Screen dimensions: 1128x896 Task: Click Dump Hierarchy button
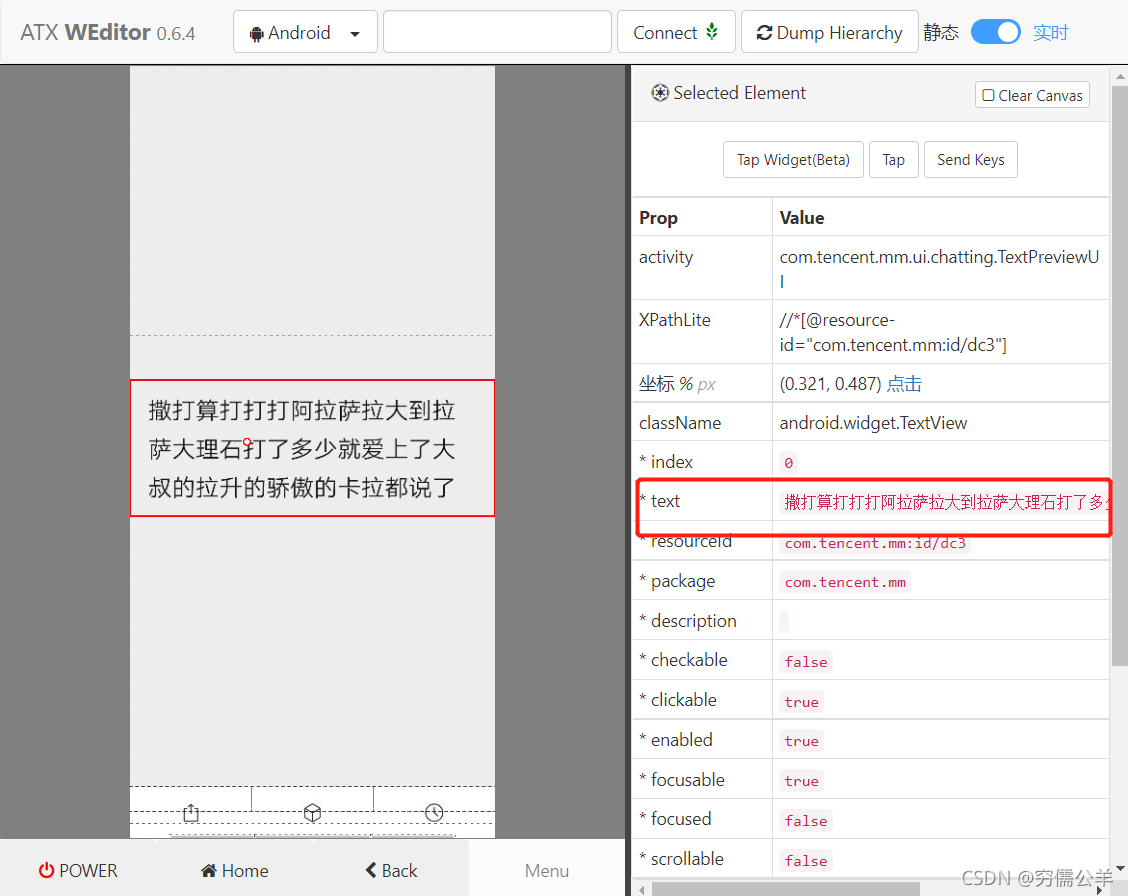click(829, 32)
